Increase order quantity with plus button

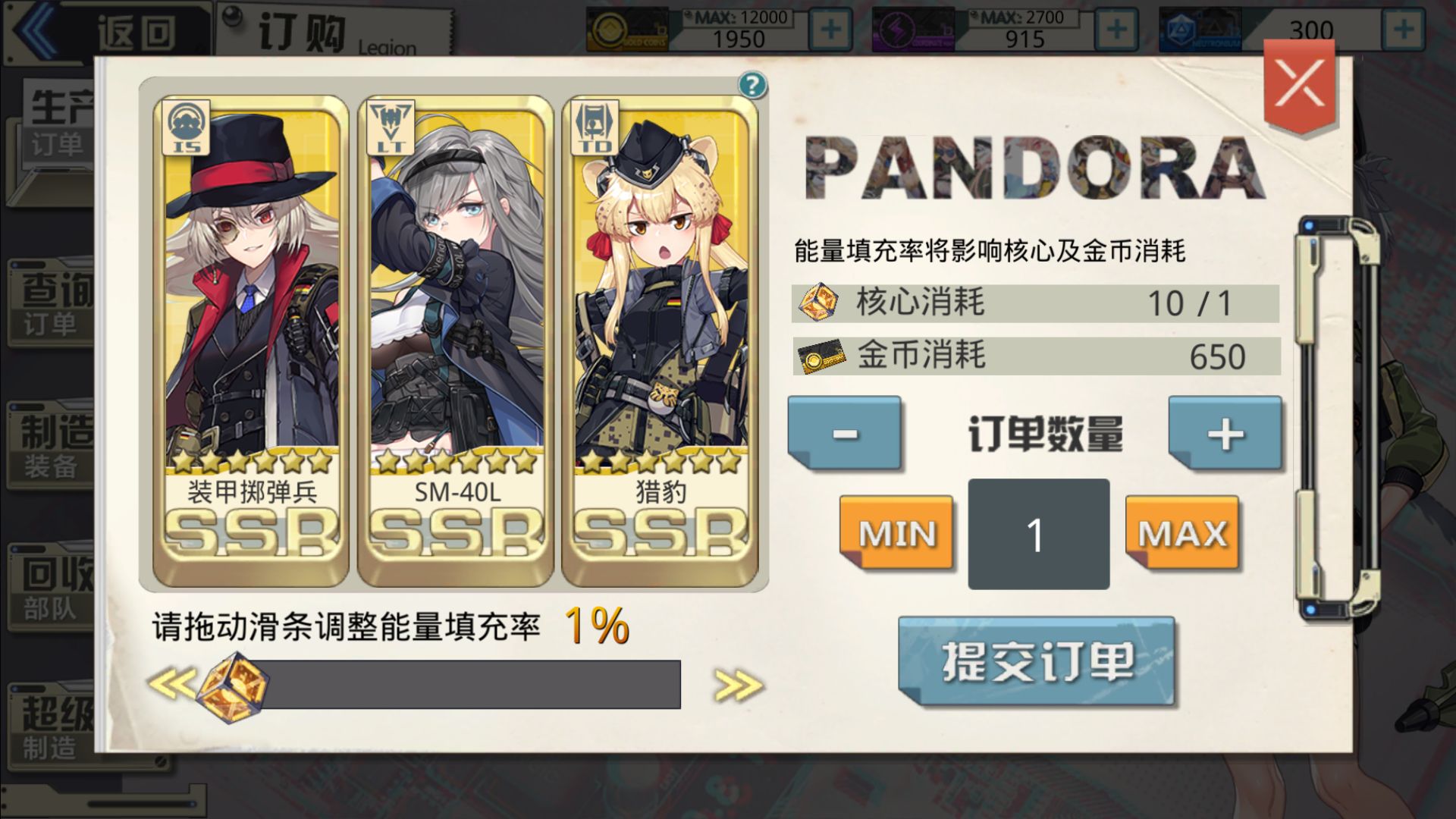(x=1225, y=433)
